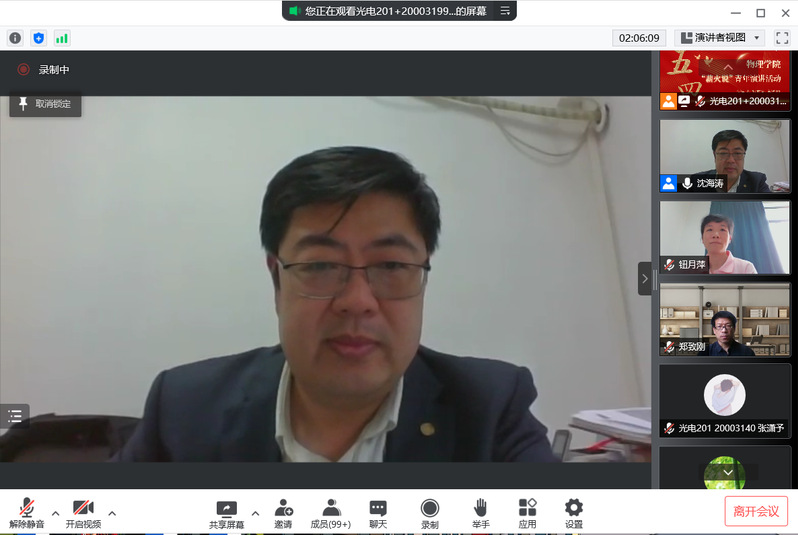The width and height of the screenshot is (798, 535).
Task: Open the 应用 apps icon
Action: tap(527, 513)
